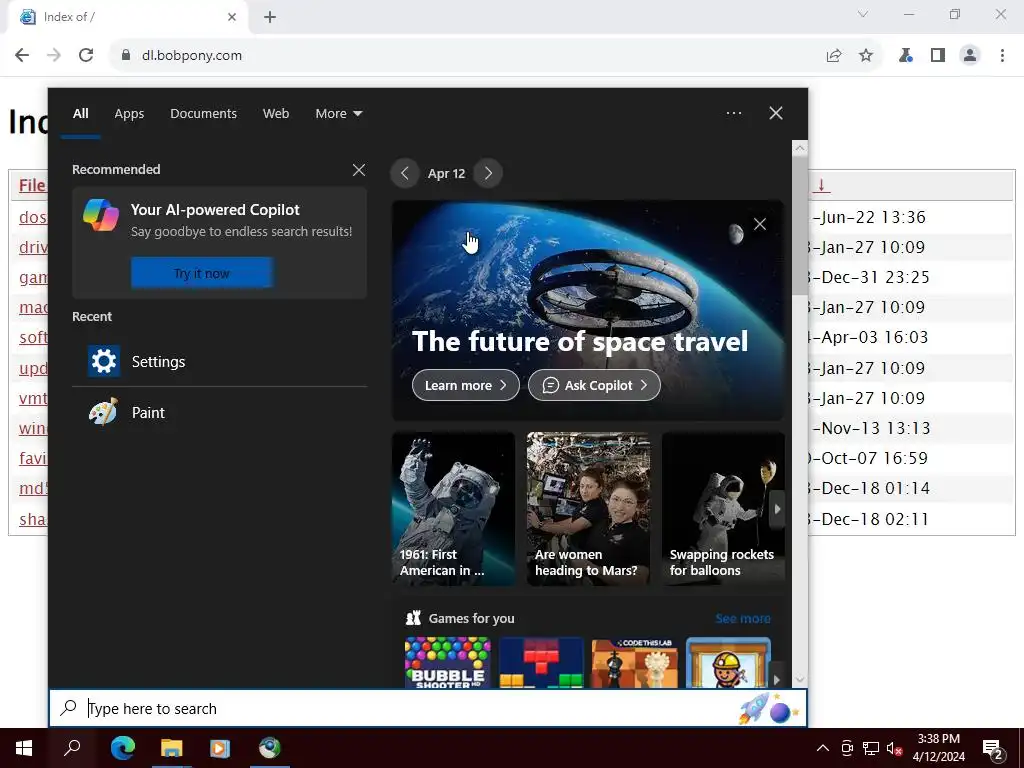Close the search panel
This screenshot has height=768, width=1024.
pos(776,113)
